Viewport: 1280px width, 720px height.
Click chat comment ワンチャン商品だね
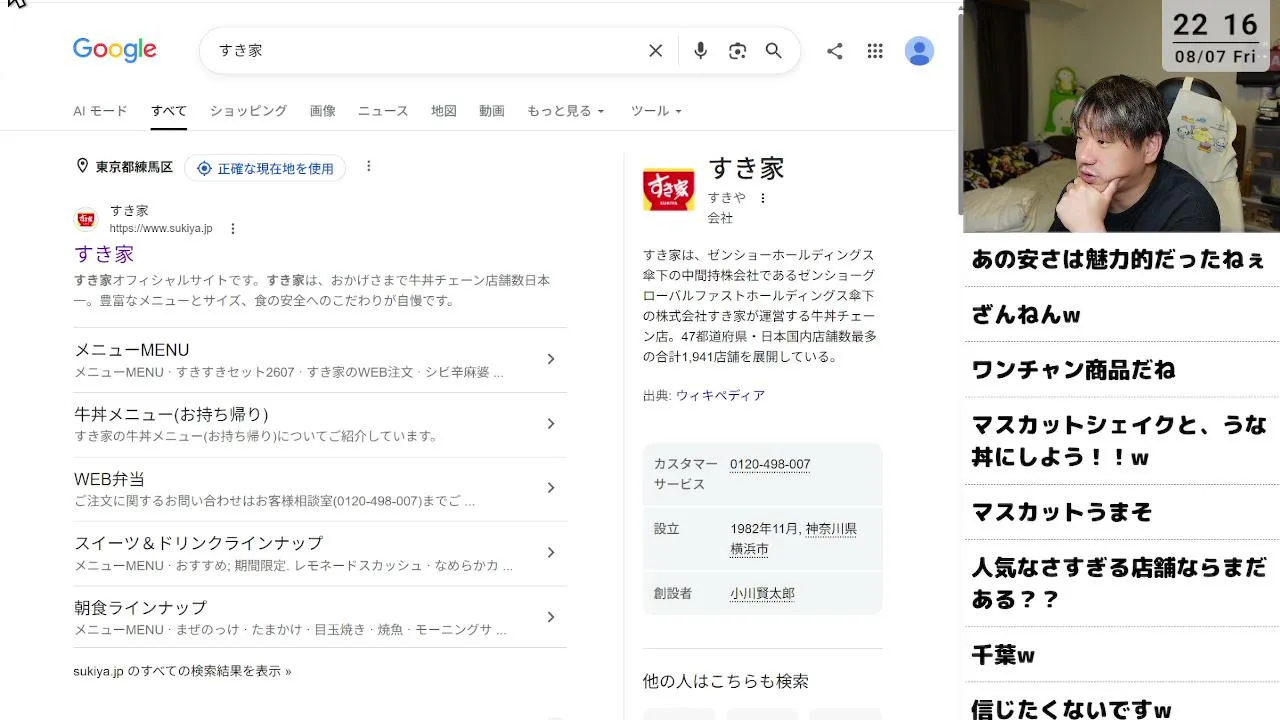[x=1073, y=369]
